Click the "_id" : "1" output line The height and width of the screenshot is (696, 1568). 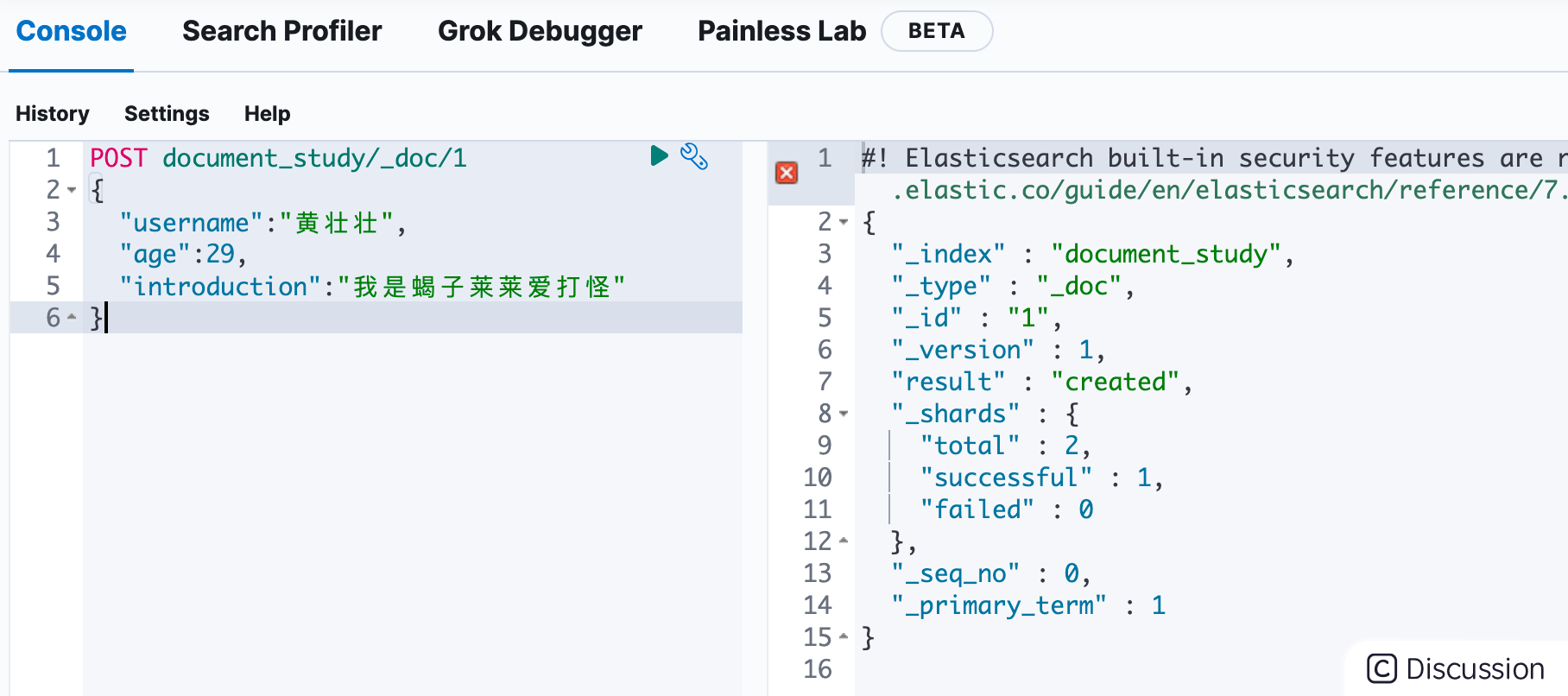click(x=977, y=318)
